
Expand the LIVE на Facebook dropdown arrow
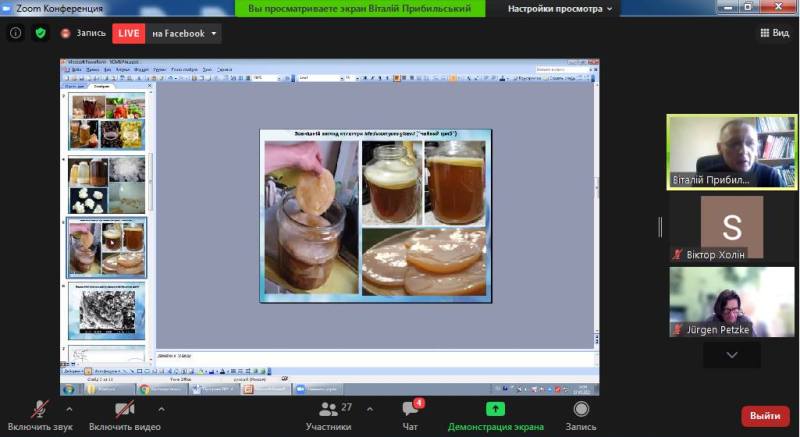point(214,33)
